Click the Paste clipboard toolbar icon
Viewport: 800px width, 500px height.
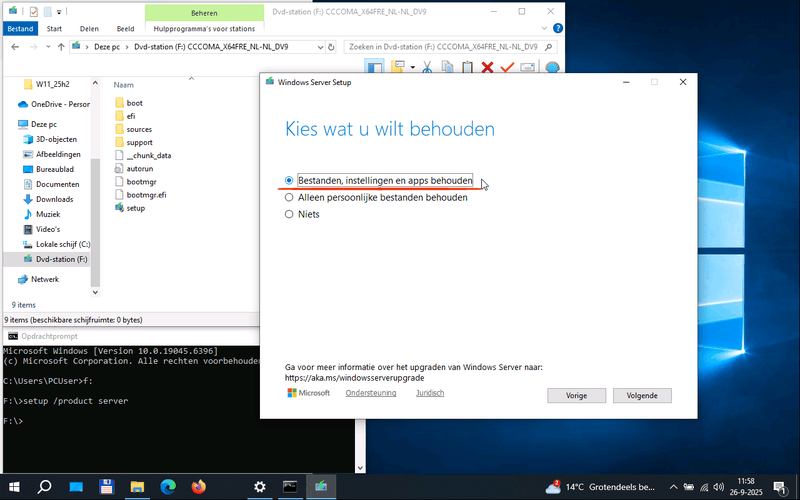click(x=467, y=67)
